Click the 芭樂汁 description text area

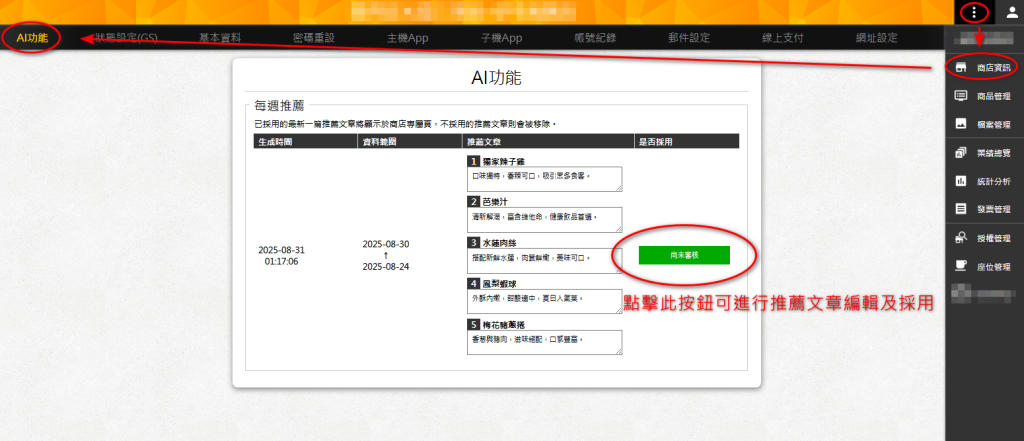click(544, 220)
